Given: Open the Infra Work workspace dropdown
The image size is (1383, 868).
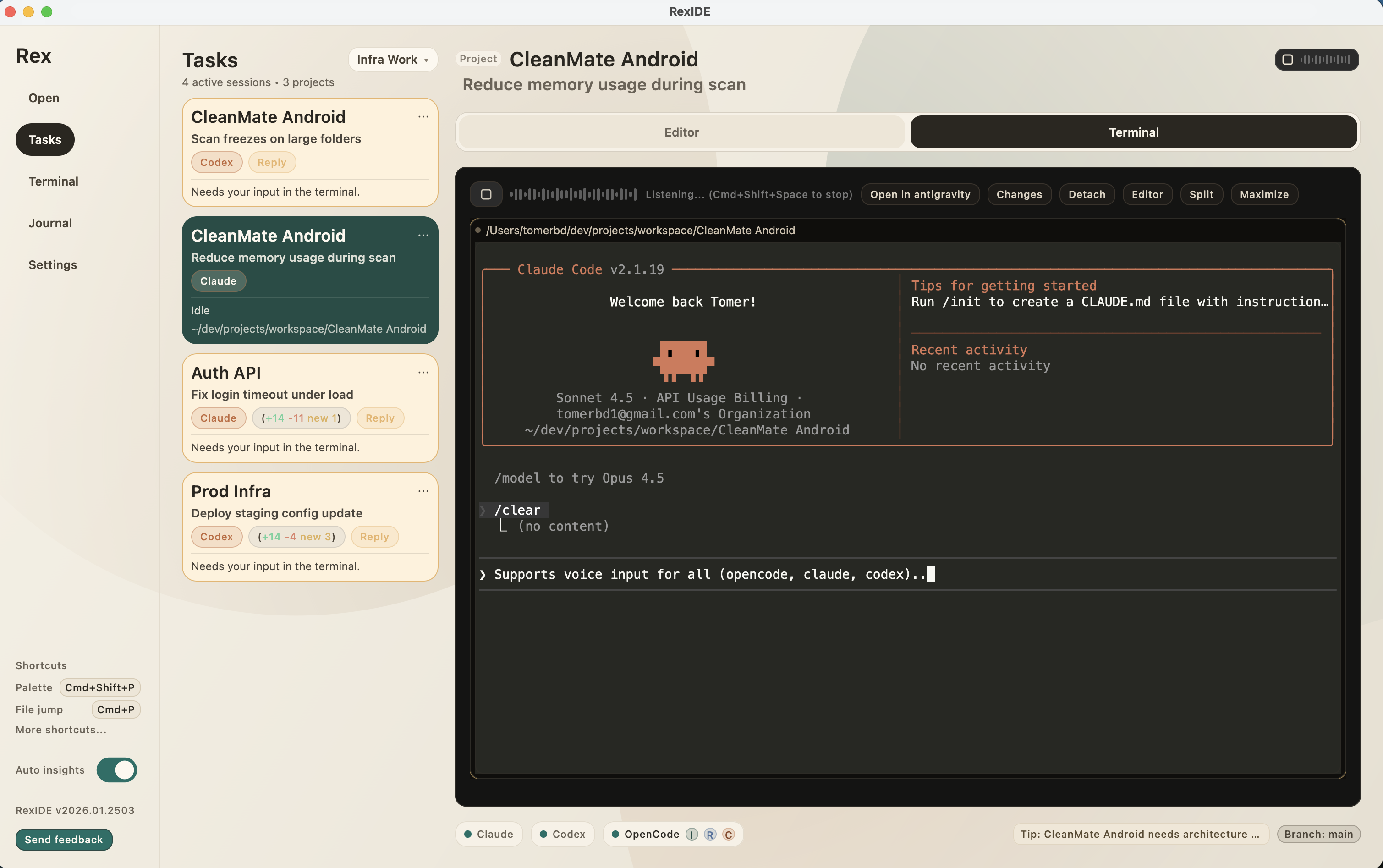Looking at the screenshot, I should click(393, 59).
